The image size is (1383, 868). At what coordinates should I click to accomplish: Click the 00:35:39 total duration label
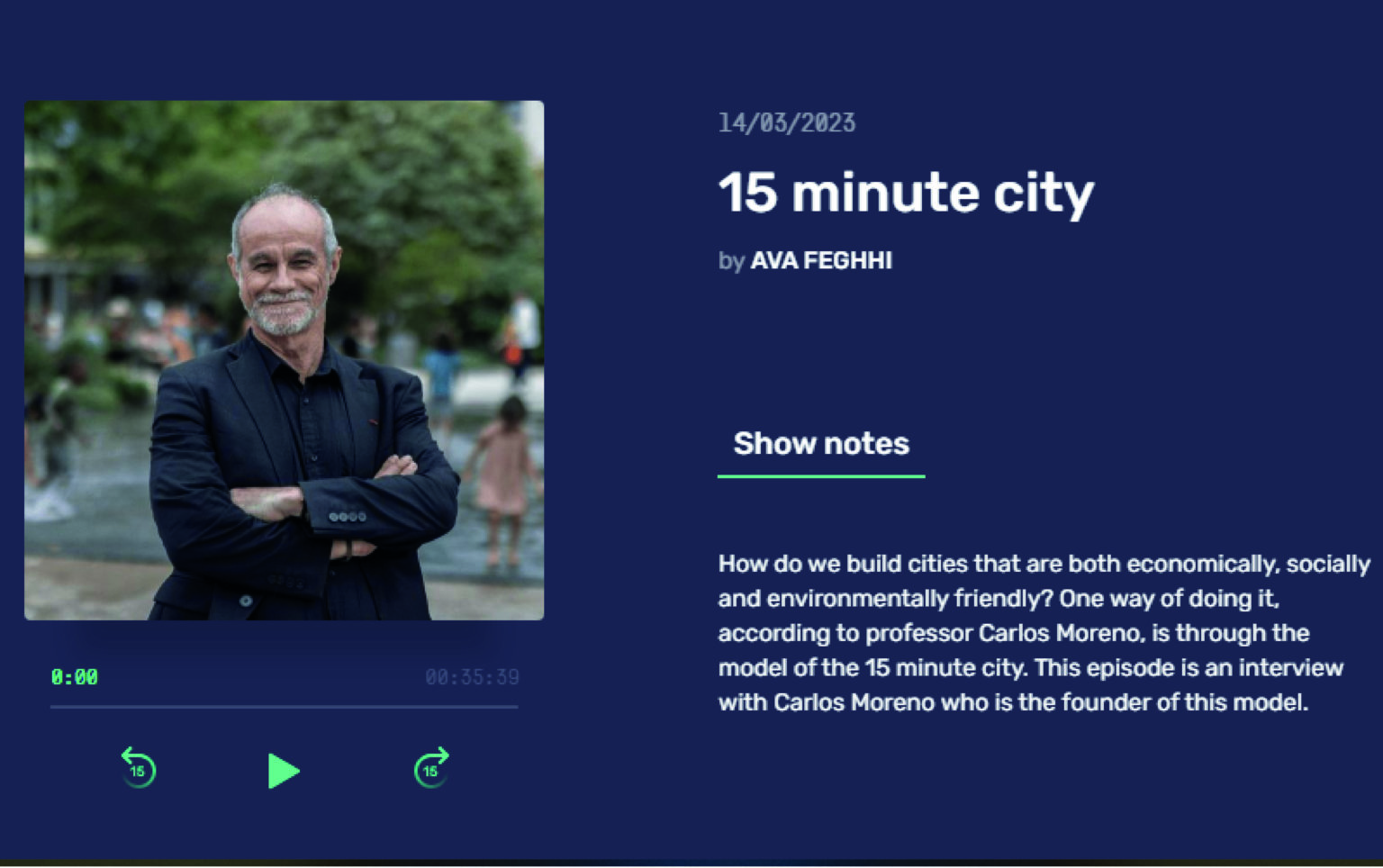pyautogui.click(x=472, y=677)
